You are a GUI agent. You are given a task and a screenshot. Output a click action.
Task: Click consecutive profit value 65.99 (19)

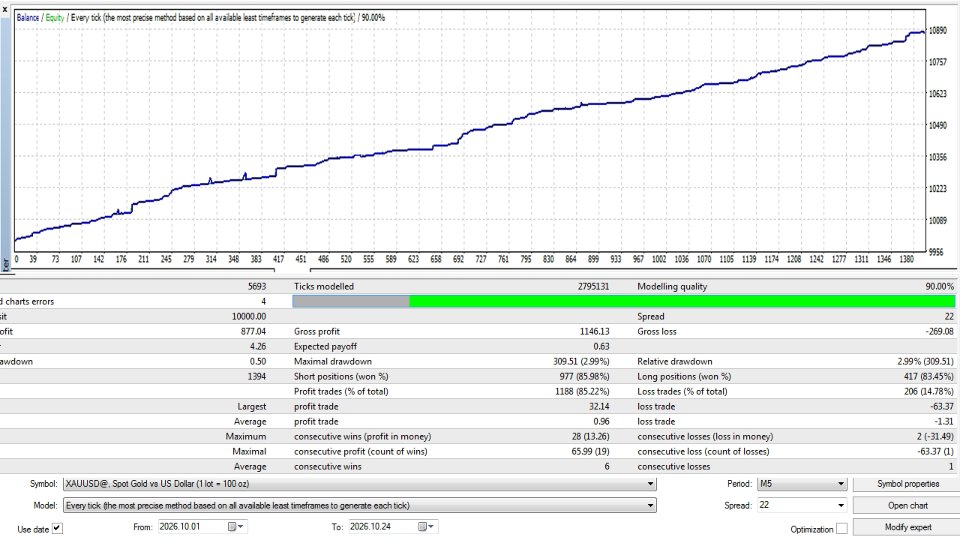click(590, 451)
